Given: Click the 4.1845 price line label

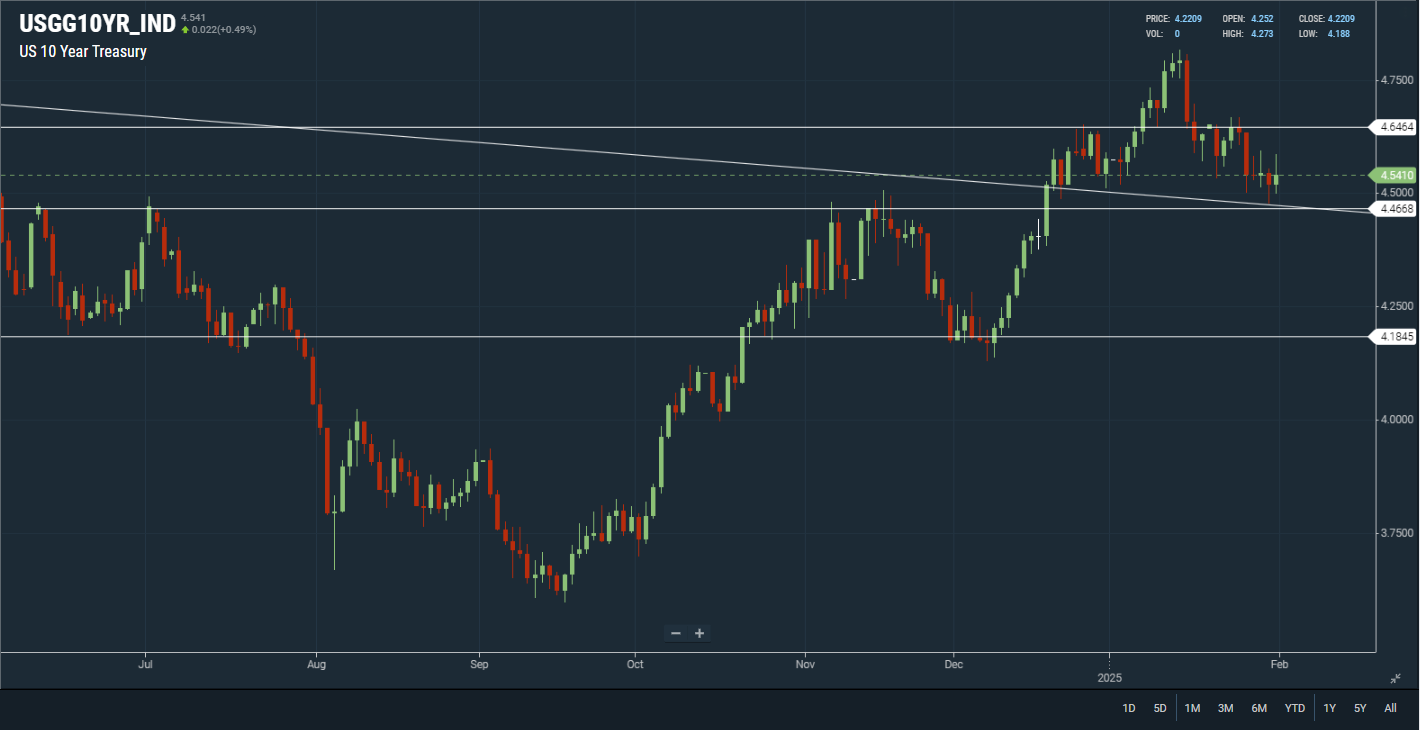Looking at the screenshot, I should click(1395, 337).
